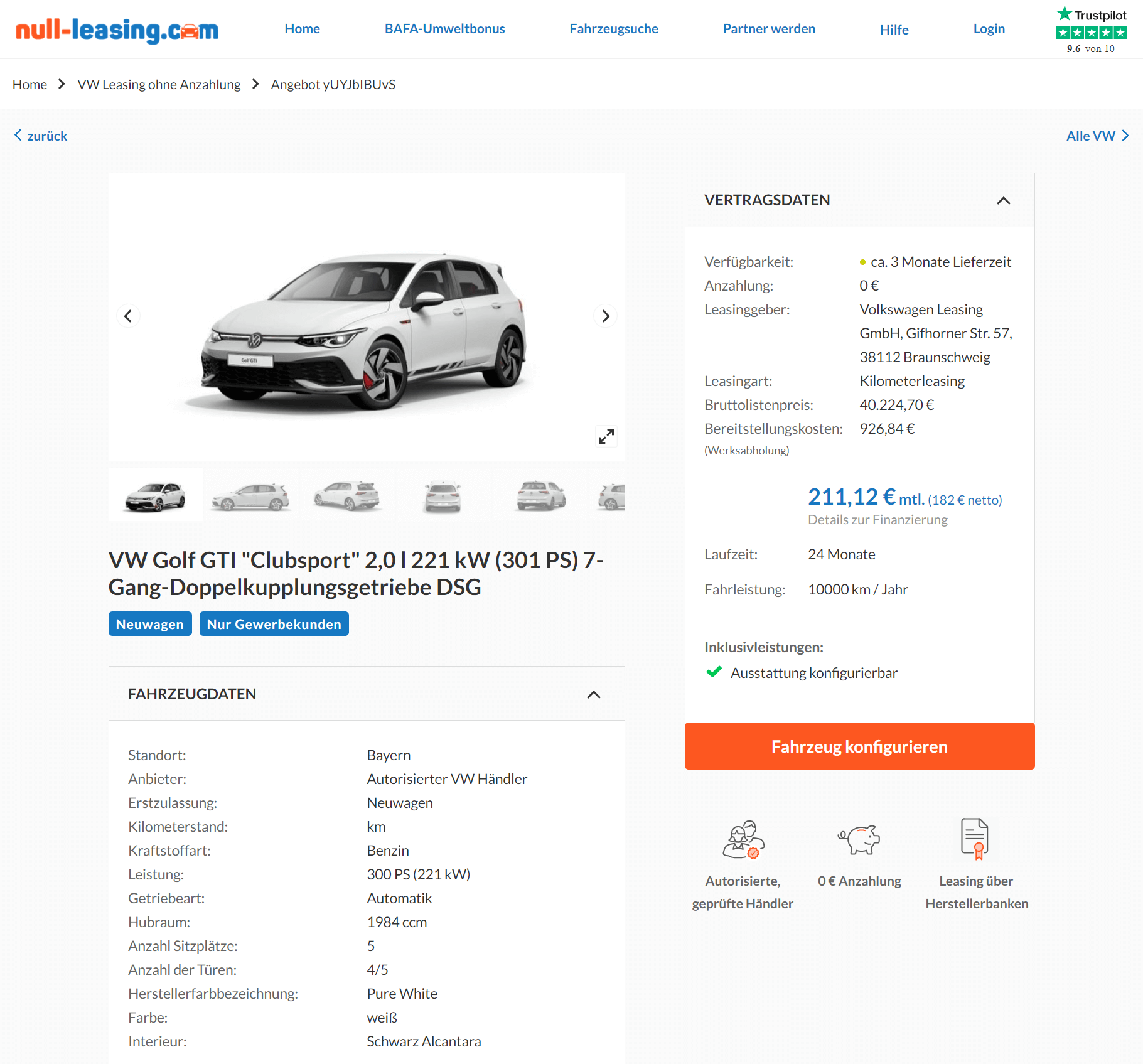Open the Home menu item
The height and width of the screenshot is (1064, 1143).
(303, 29)
